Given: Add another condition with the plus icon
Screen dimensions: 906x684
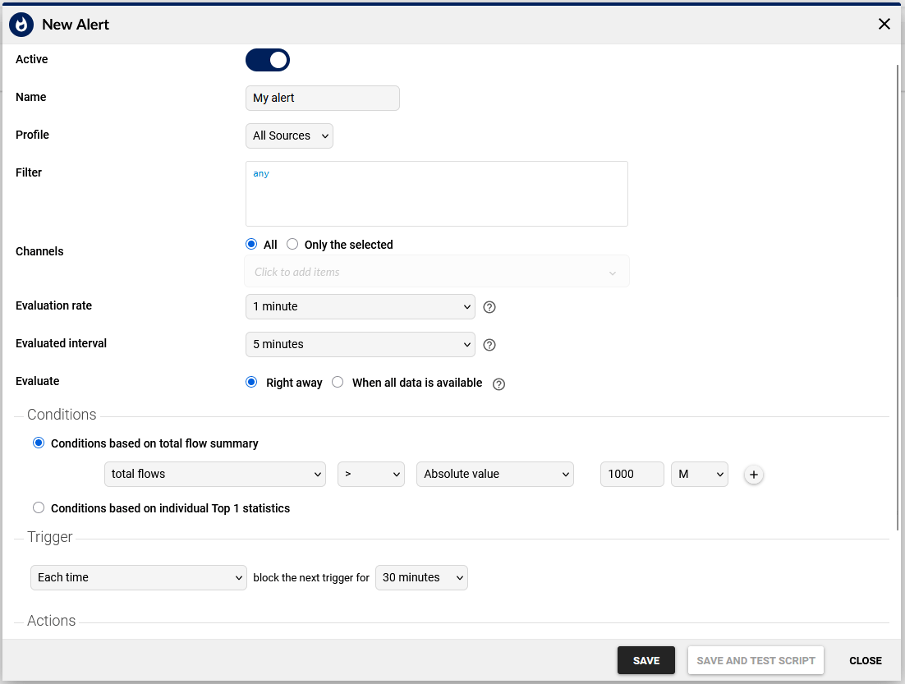Looking at the screenshot, I should click(753, 474).
